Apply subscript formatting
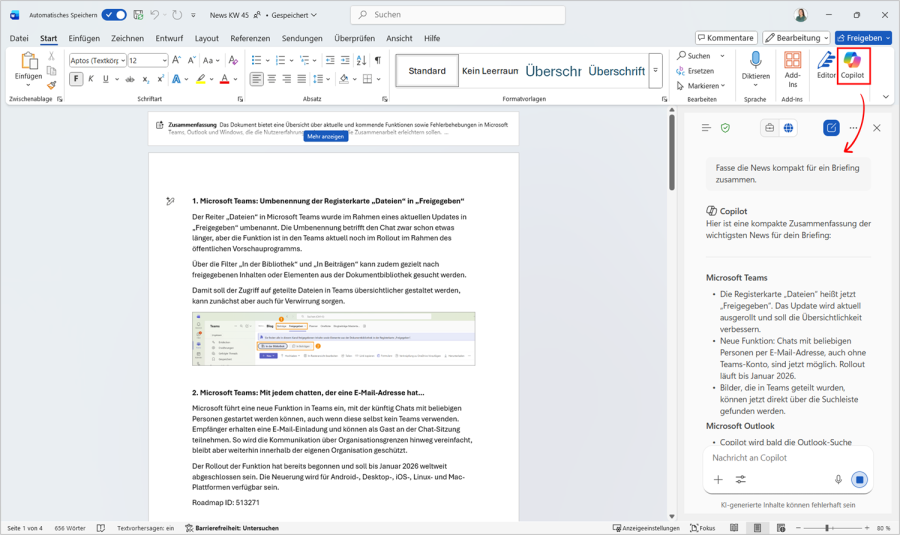The height and width of the screenshot is (535, 900). 146,79
